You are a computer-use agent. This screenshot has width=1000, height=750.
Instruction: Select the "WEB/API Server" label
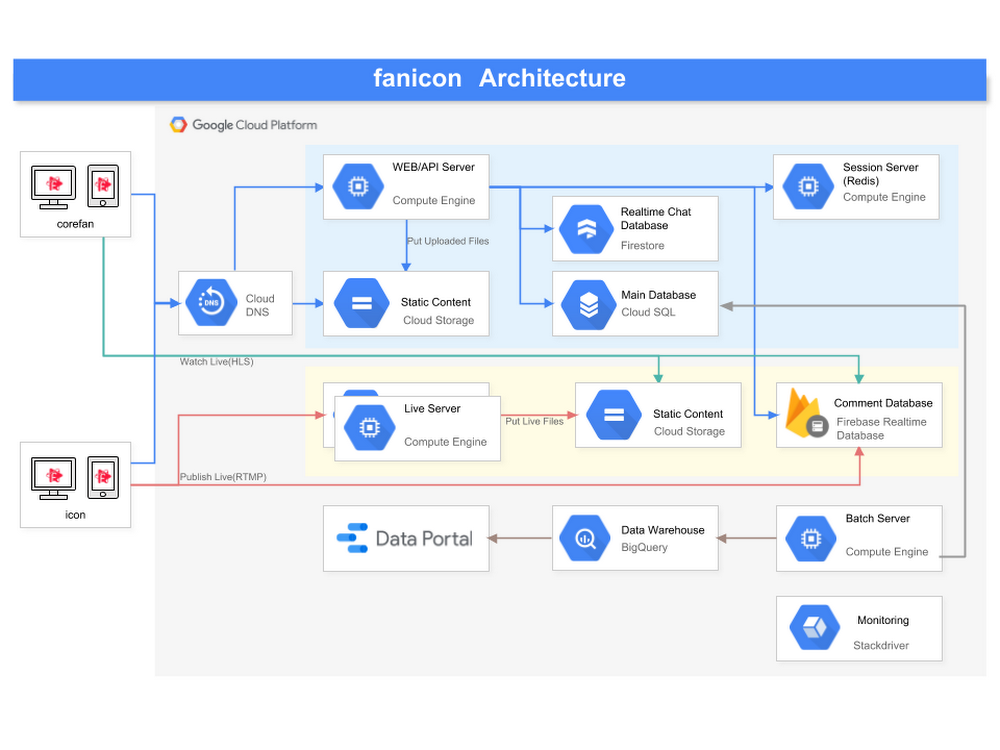coord(434,167)
